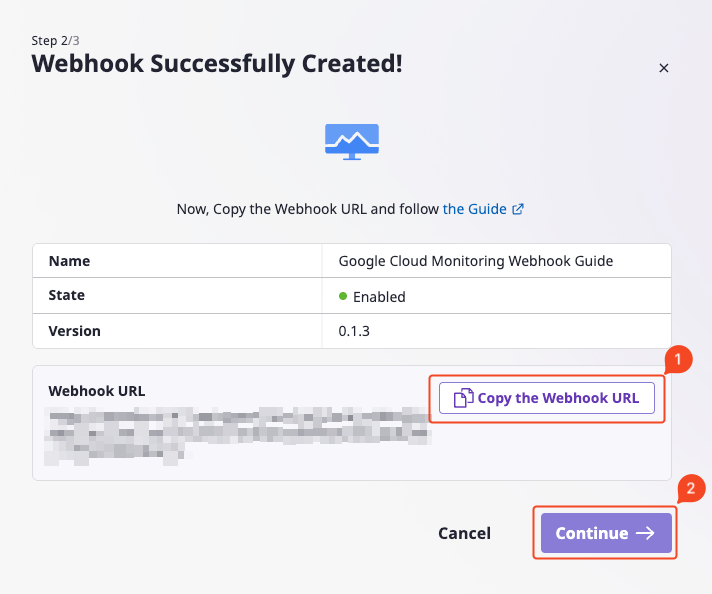Click the Google Cloud Monitoring Webhook Guide name

pos(476,261)
